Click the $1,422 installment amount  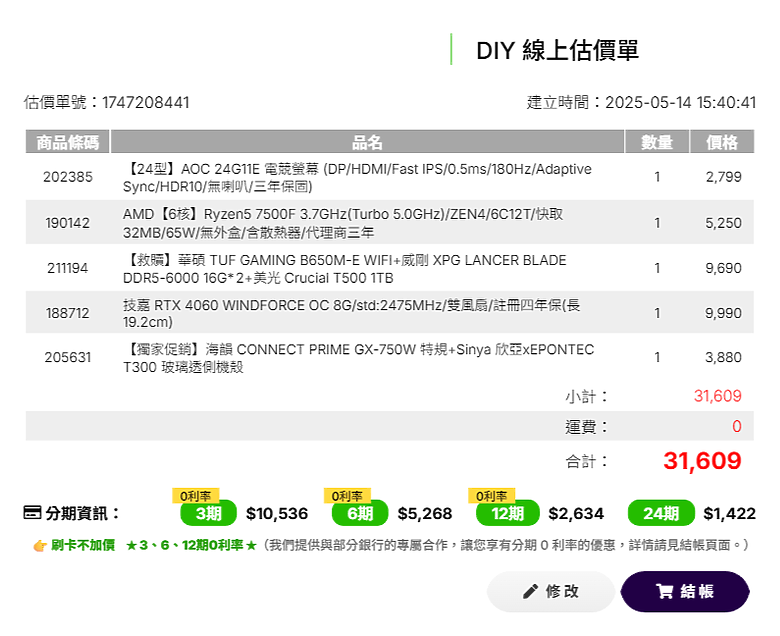point(730,513)
